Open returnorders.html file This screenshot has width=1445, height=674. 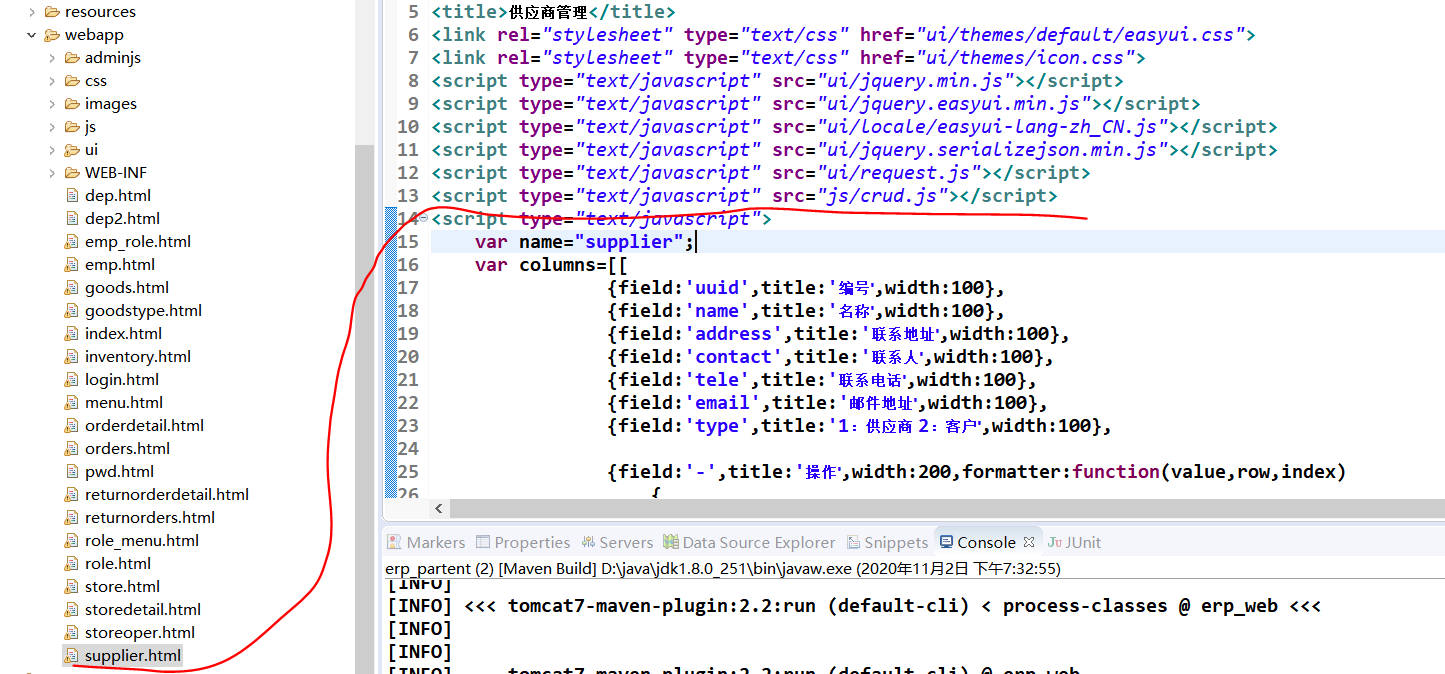(x=150, y=518)
